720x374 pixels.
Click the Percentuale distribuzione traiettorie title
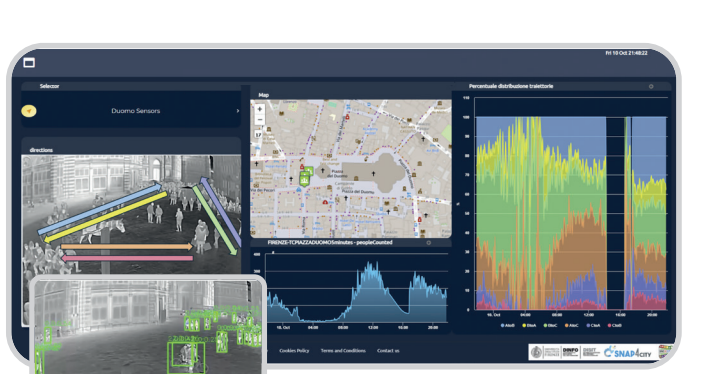[511, 86]
